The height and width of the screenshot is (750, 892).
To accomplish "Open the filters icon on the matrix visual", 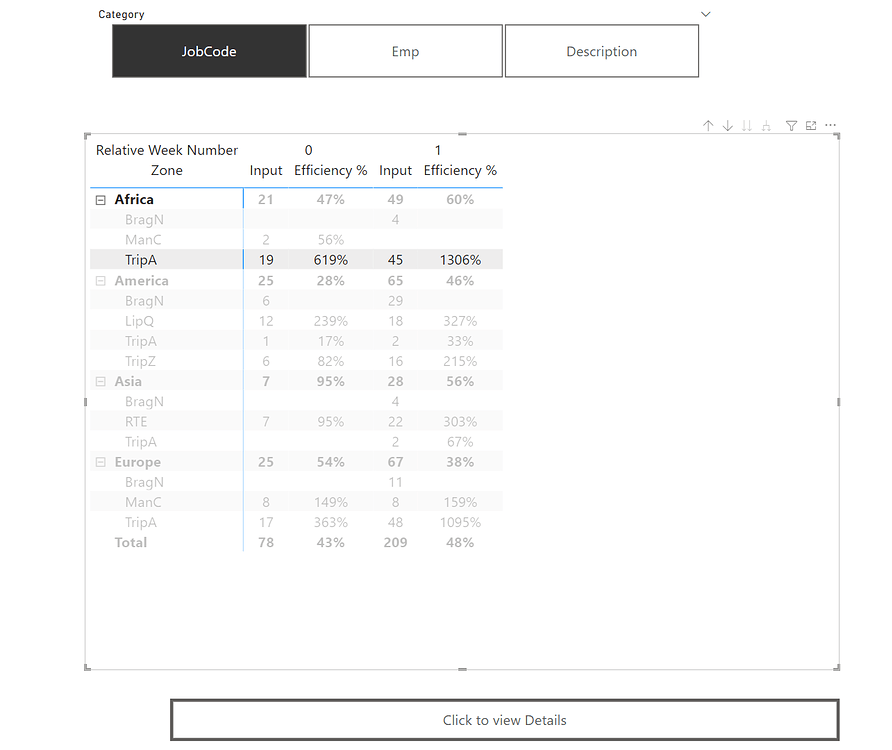I will [791, 125].
